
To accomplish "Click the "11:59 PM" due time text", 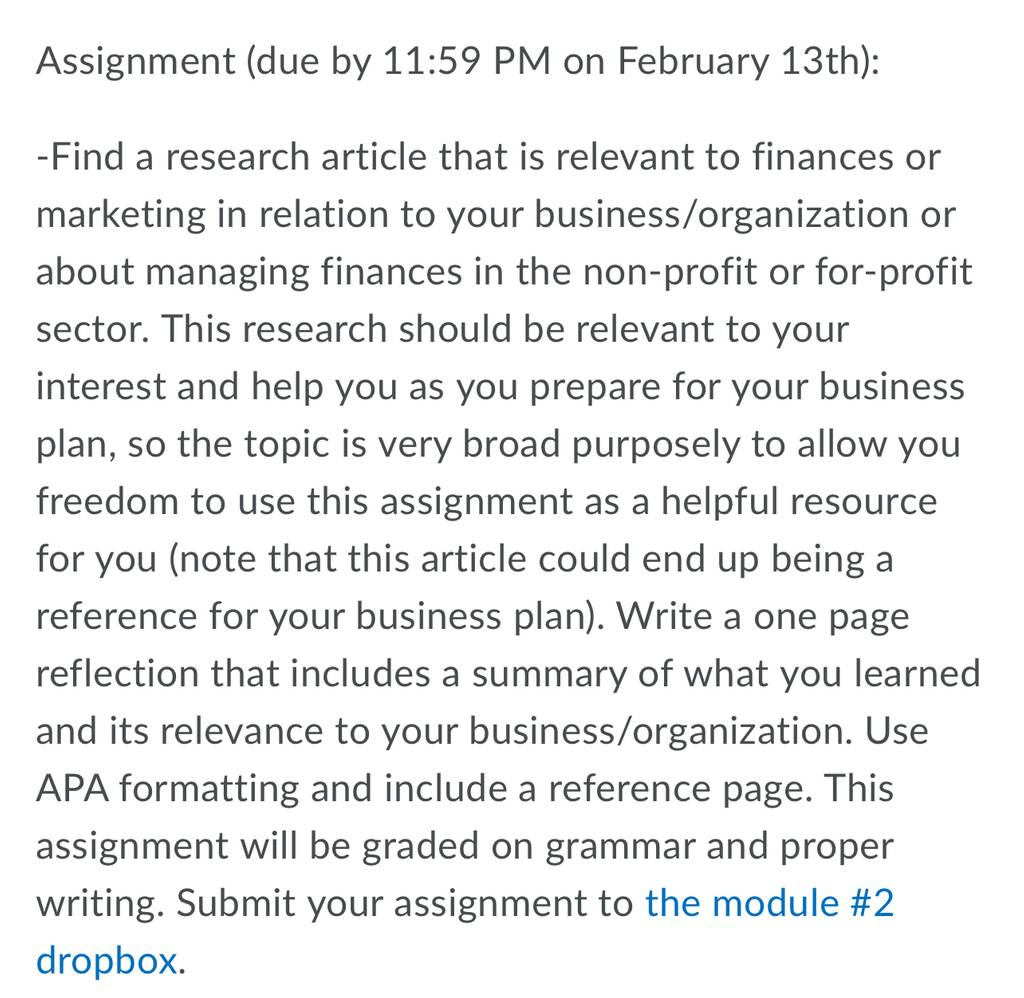I will coord(466,61).
